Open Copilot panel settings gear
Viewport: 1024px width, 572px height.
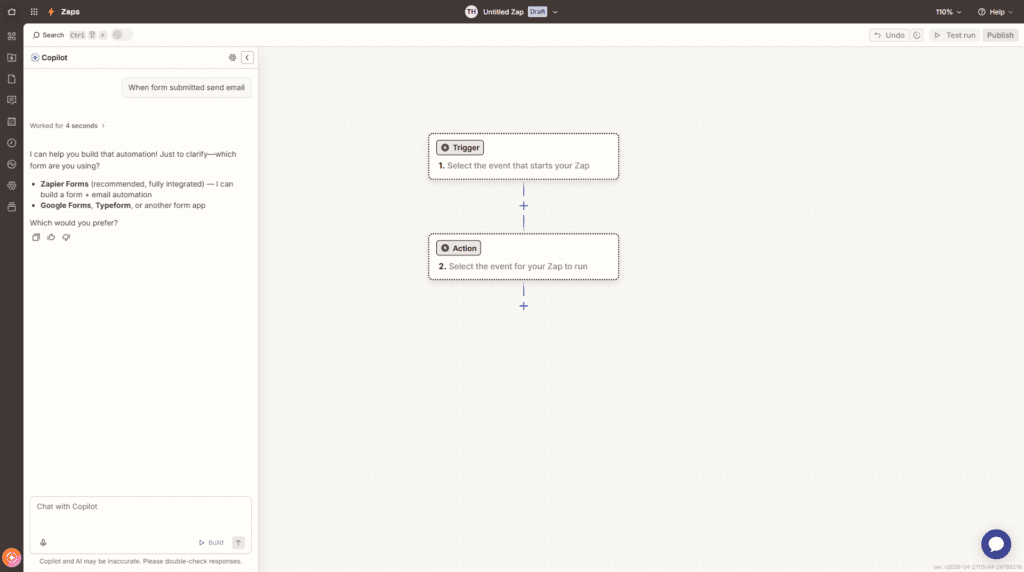(232, 57)
